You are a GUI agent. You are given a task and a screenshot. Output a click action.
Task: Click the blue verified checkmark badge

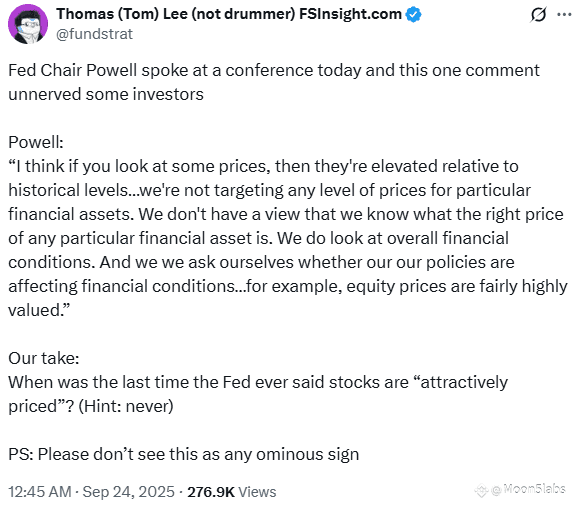coord(413,15)
